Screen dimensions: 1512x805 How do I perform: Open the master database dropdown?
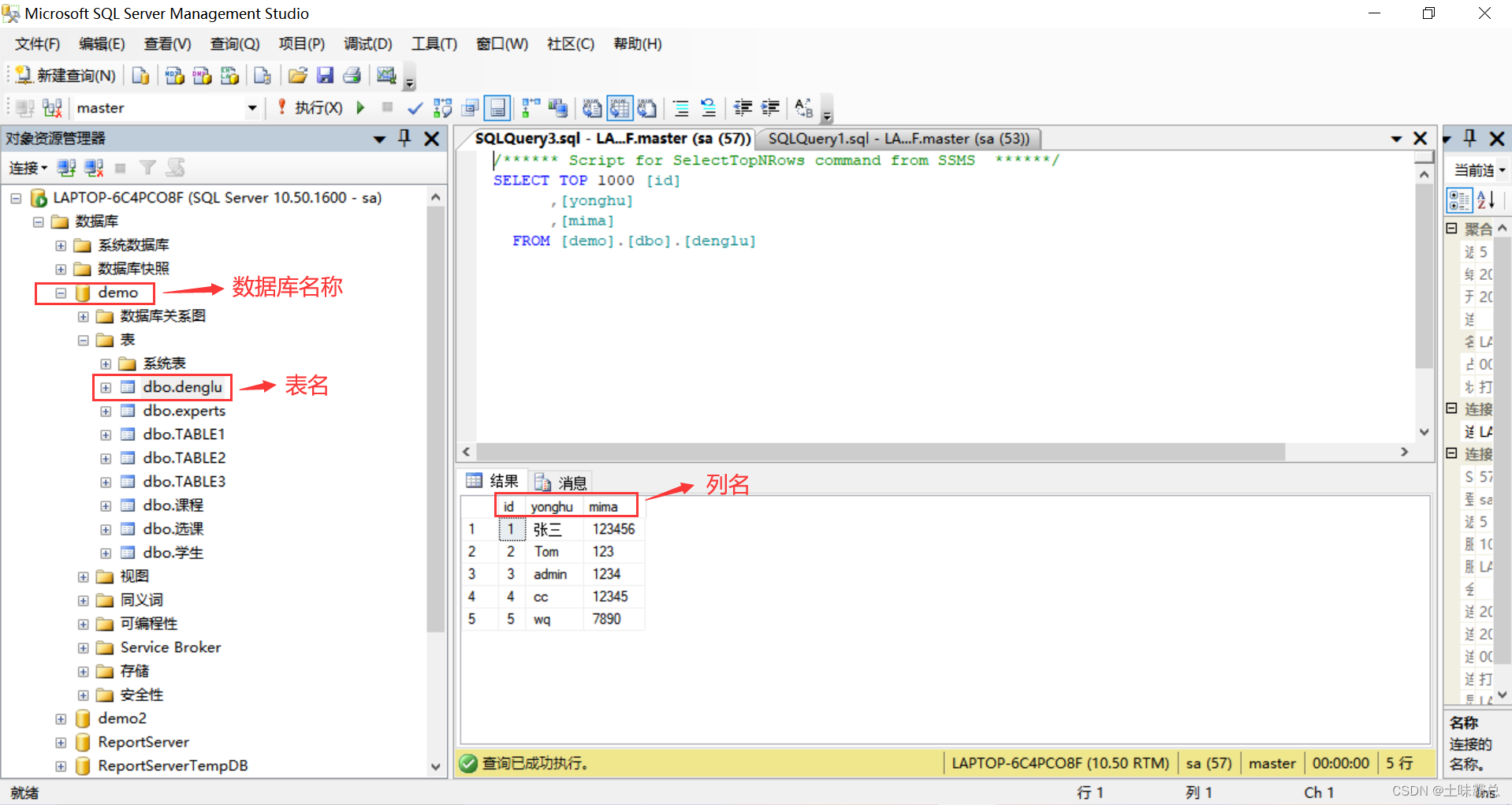coord(251,107)
